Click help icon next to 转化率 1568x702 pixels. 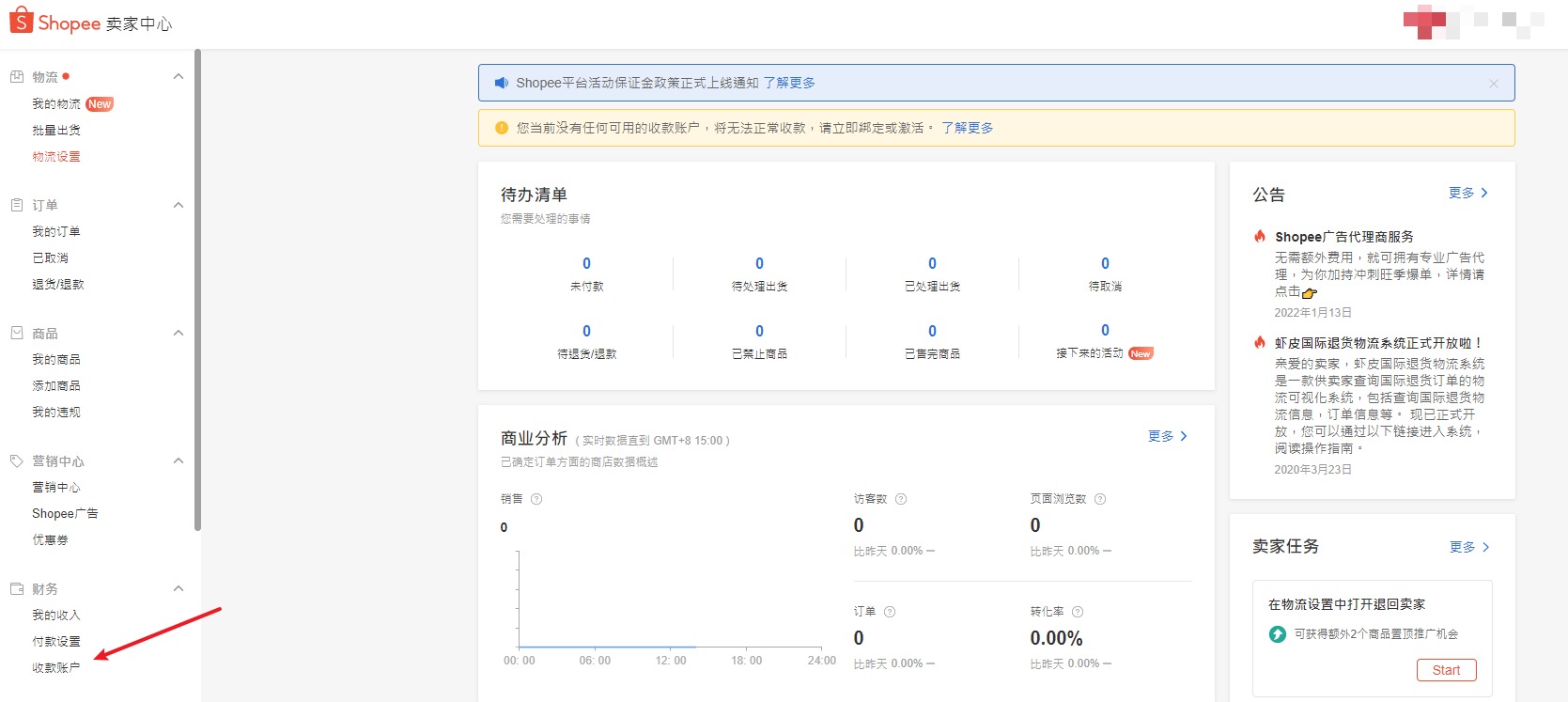1078,612
